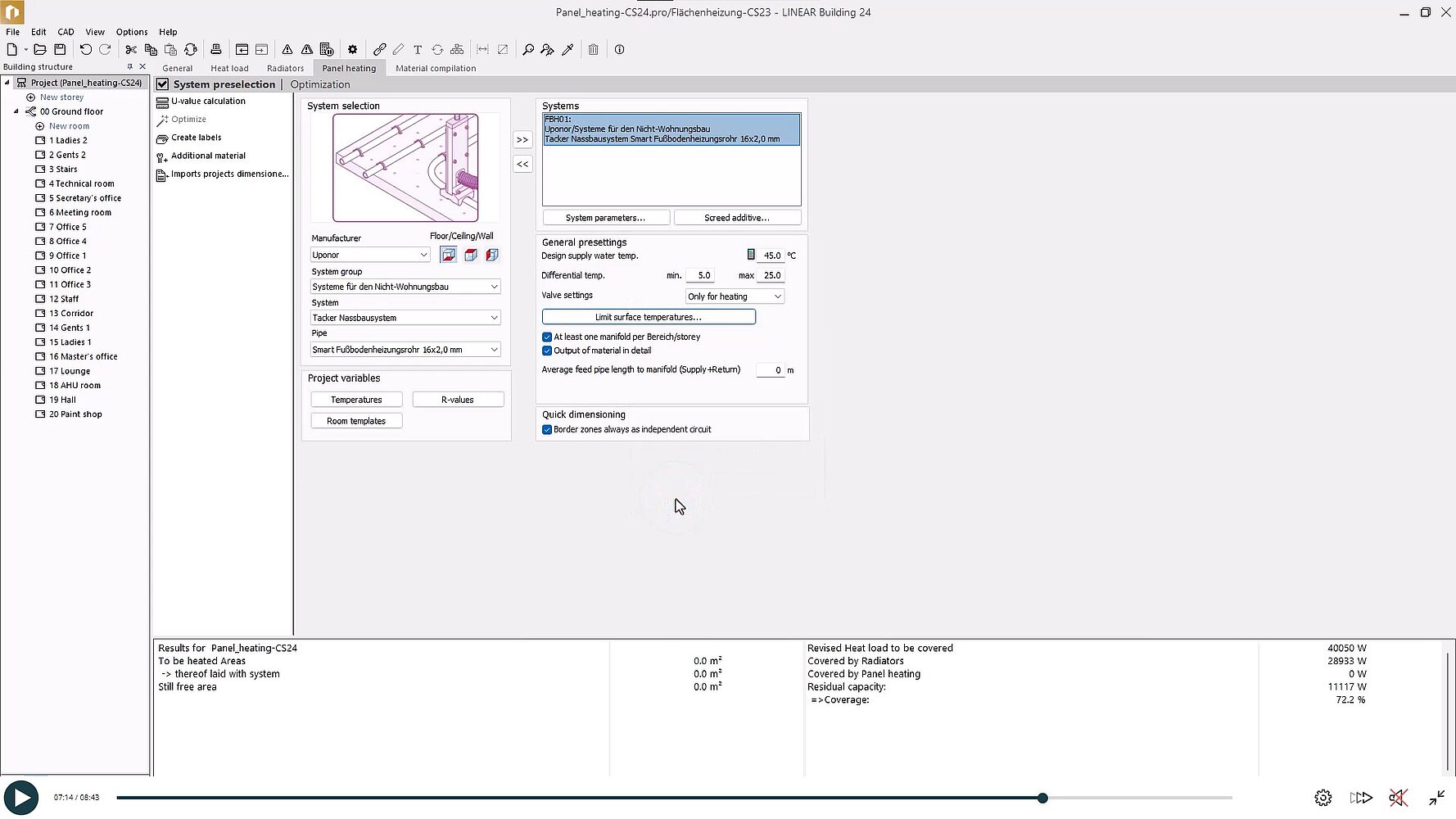Click the 'System parameters...' button

pos(606,218)
